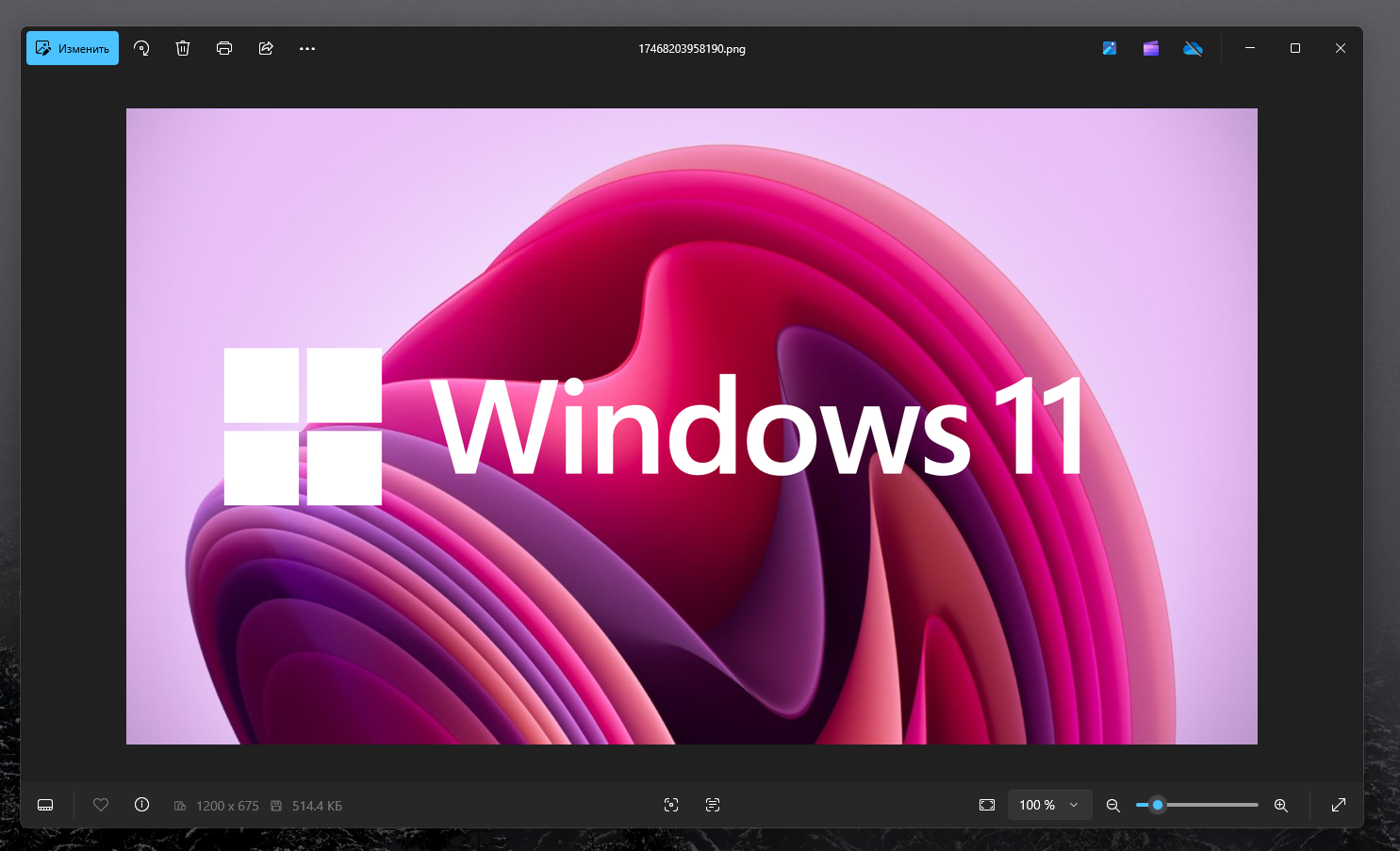Open the Изменить (Edit) image button
This screenshot has width=1400, height=851.
tap(73, 48)
